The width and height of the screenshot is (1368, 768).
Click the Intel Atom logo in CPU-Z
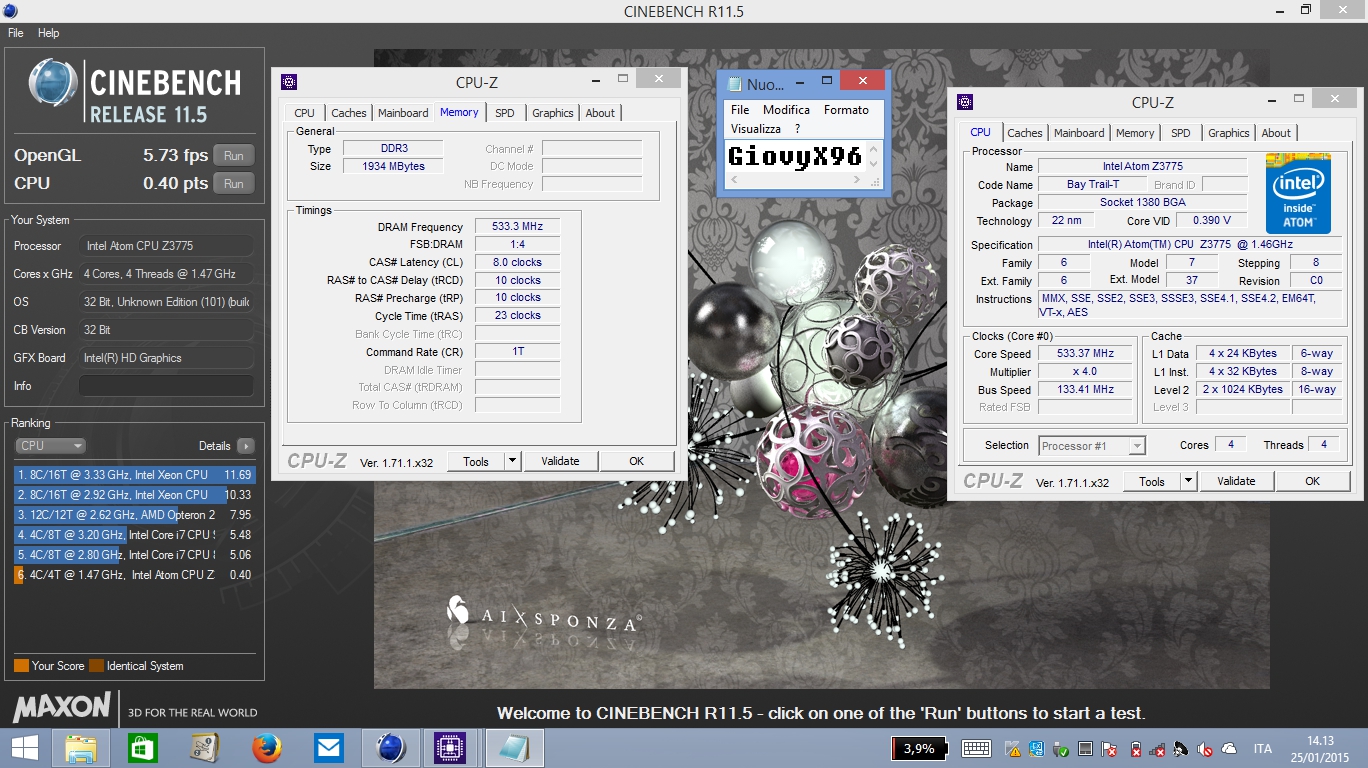click(x=1298, y=192)
